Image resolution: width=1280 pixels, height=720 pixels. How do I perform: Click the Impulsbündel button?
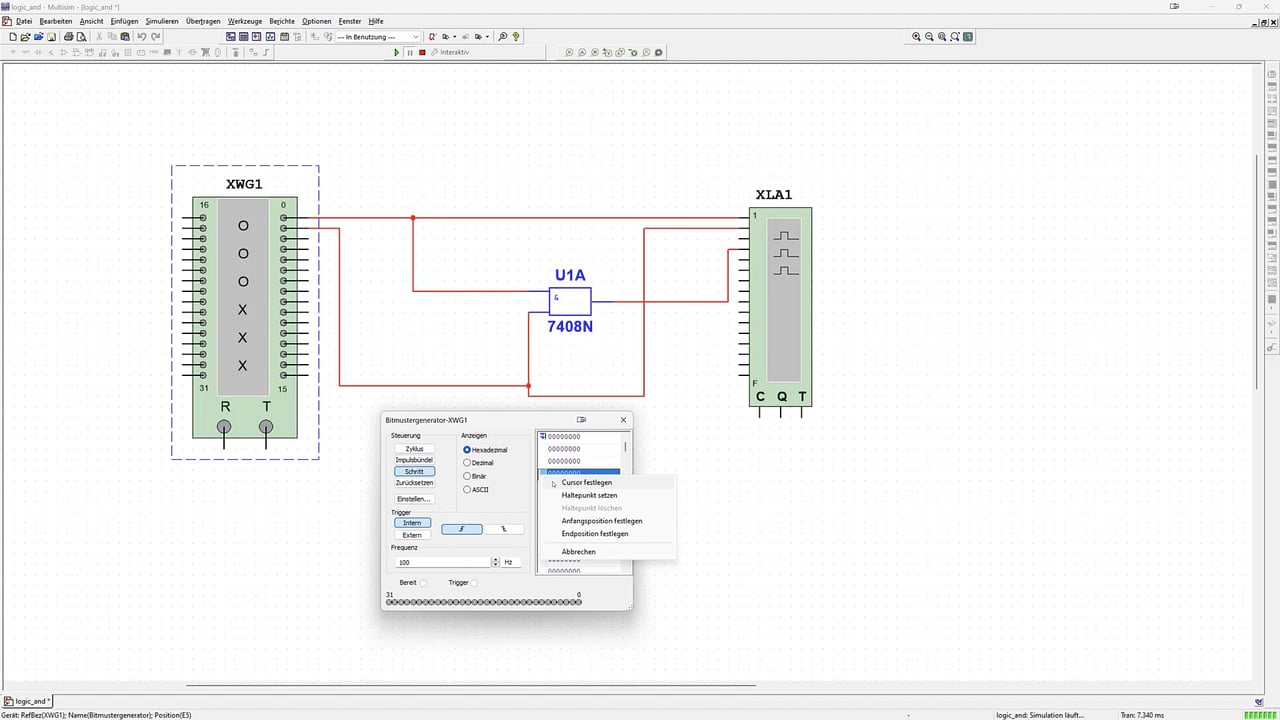tap(414, 460)
